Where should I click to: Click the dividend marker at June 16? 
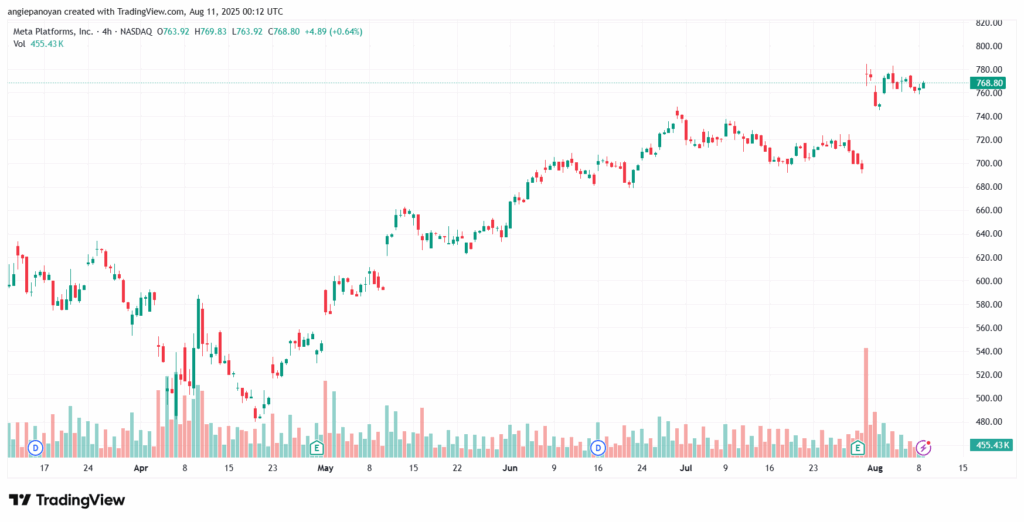coord(598,446)
